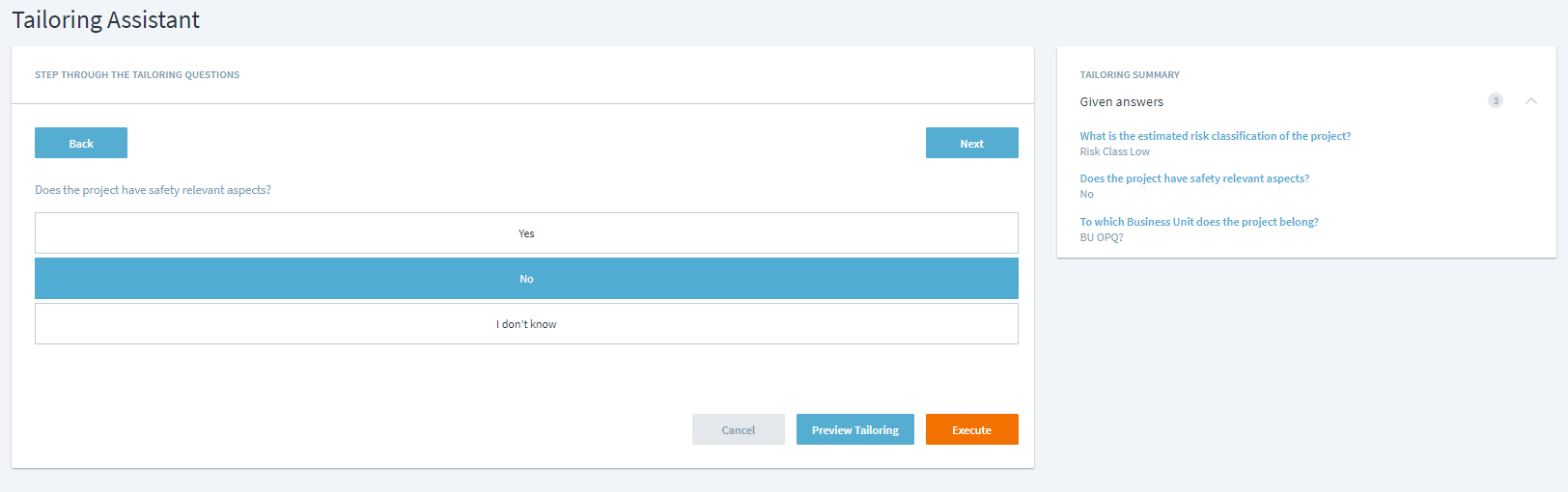Go back with the Back button
Image resolution: width=1568 pixels, height=492 pixels.
(x=81, y=143)
